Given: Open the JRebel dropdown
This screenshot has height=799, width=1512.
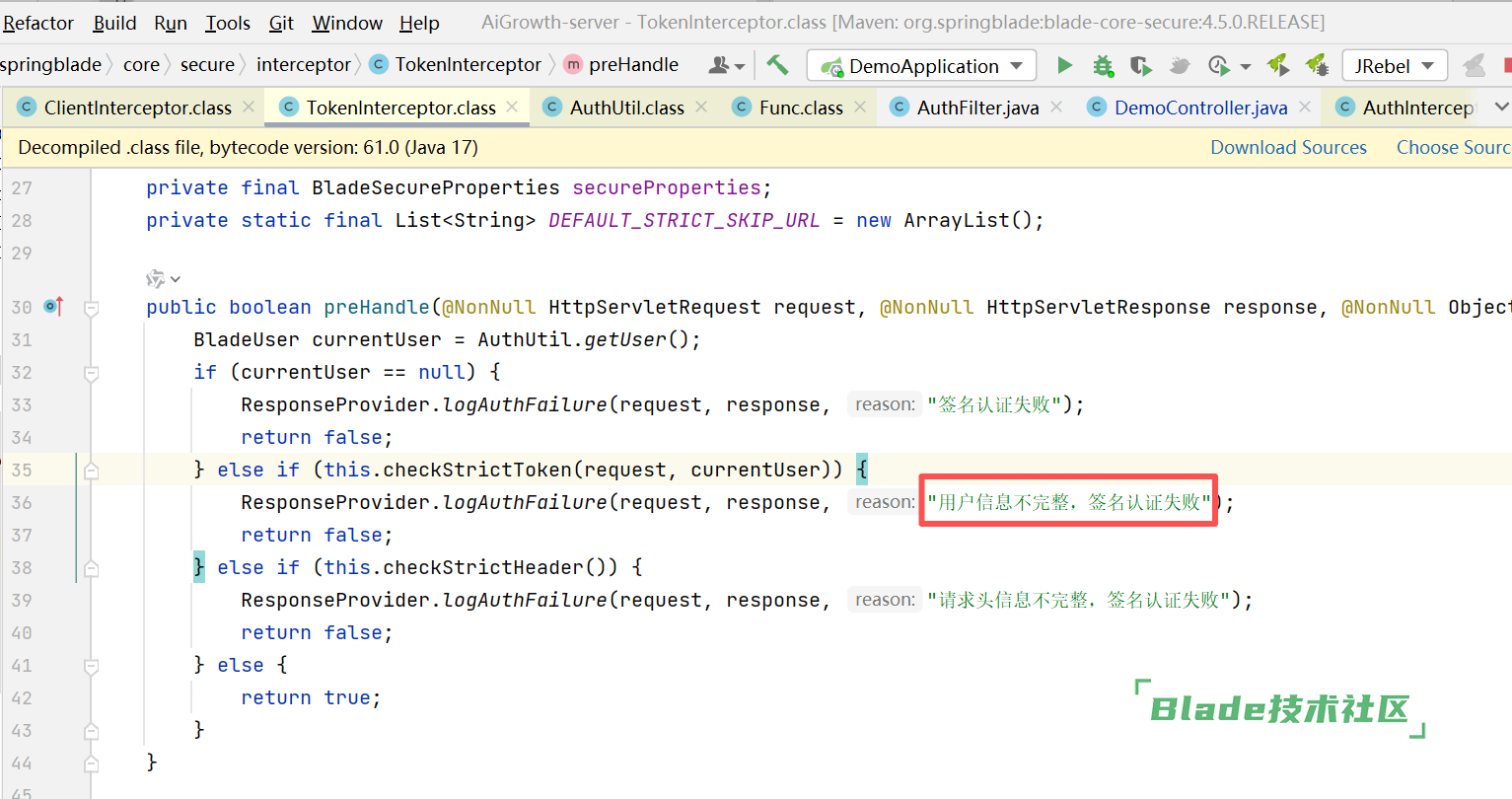Looking at the screenshot, I should (1395, 65).
